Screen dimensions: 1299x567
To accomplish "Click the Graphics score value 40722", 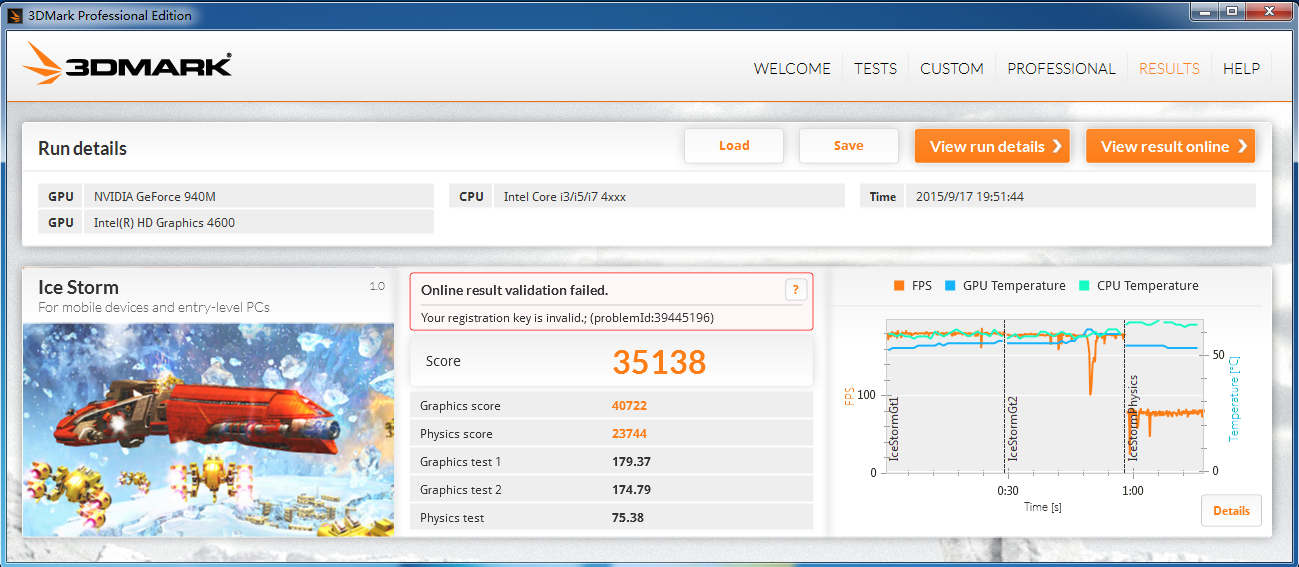I will point(629,406).
